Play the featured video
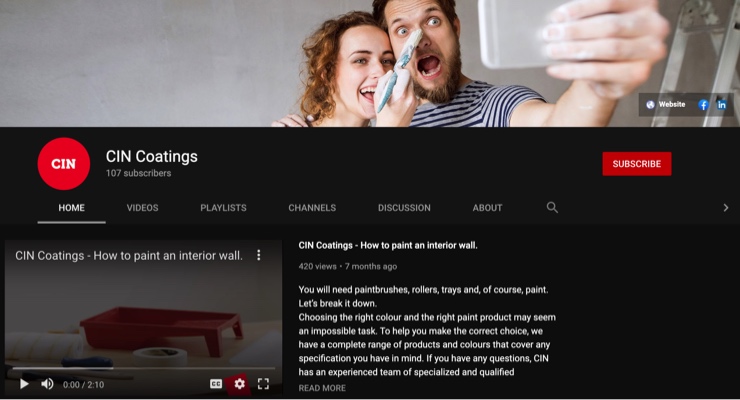Viewport: 740px width, 400px height. click(24, 384)
